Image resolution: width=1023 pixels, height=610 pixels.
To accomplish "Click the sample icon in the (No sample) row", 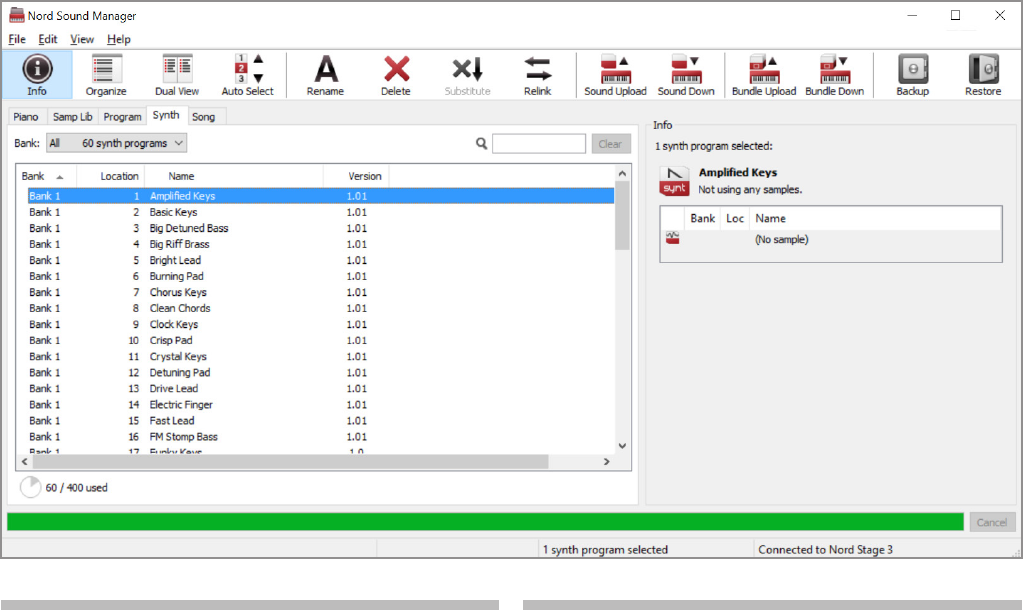I will point(673,238).
